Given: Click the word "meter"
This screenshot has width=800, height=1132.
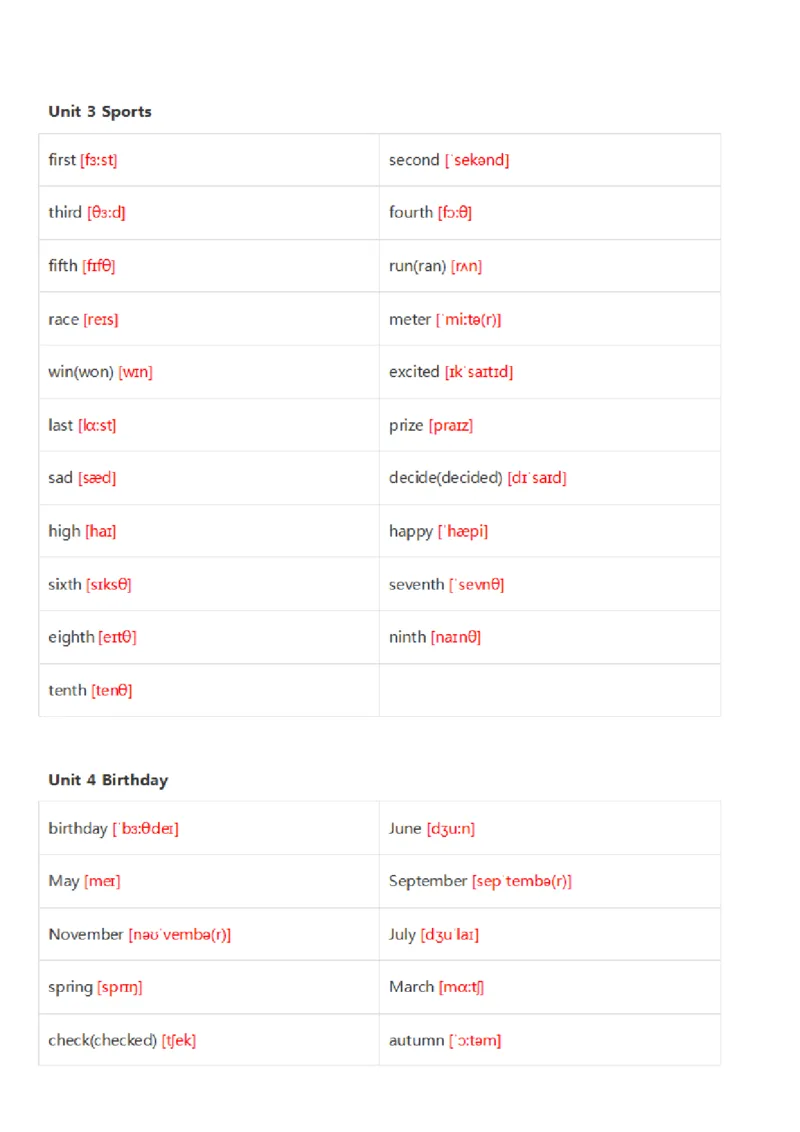Looking at the screenshot, I should 410,320.
